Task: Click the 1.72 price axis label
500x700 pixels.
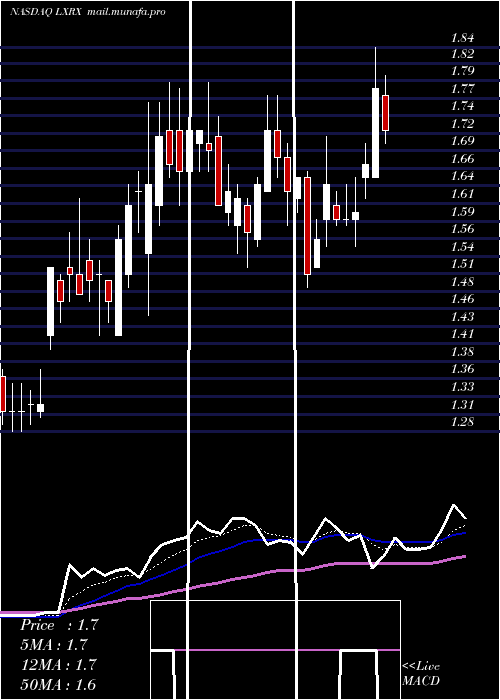Action: coord(462,124)
